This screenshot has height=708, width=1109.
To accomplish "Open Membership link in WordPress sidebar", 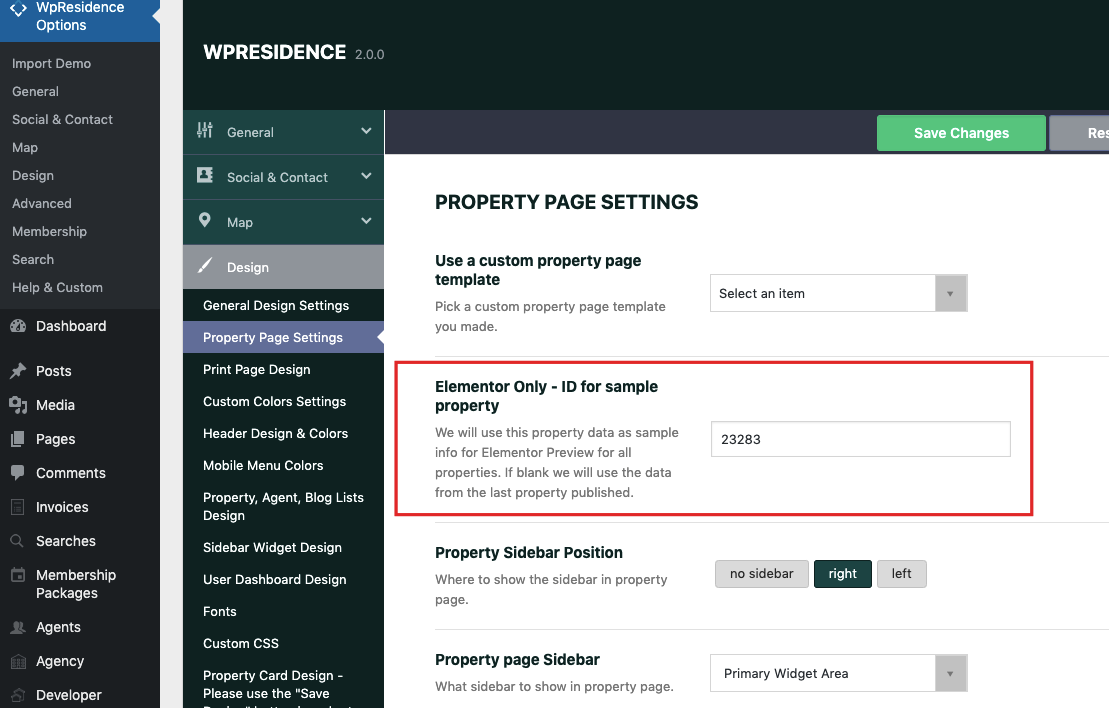I will 50,231.
